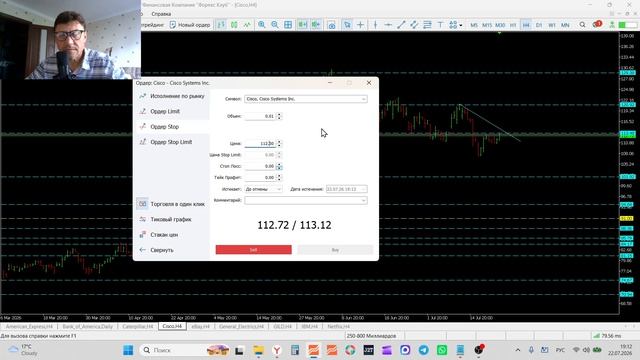This screenshot has width=640, height=360.
Task: Switch to the American_Express,H4 chart tab
Action: pyautogui.click(x=29, y=327)
